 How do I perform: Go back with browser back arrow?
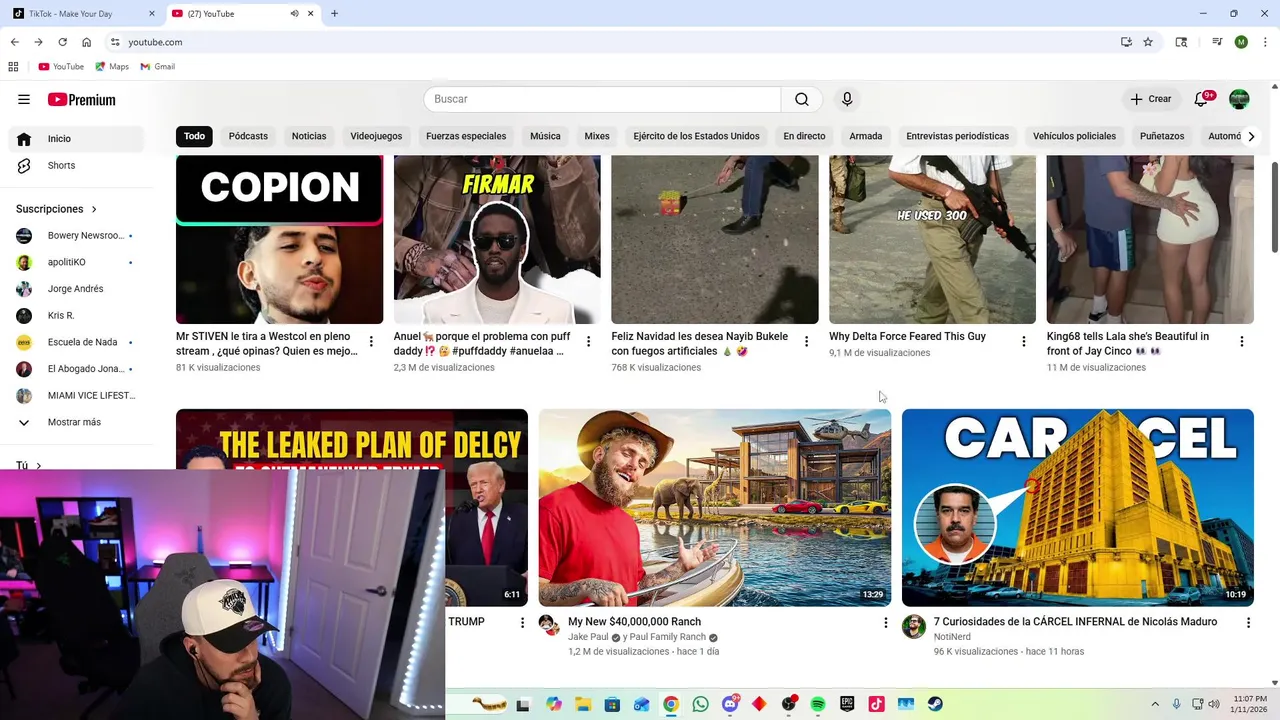coord(14,42)
